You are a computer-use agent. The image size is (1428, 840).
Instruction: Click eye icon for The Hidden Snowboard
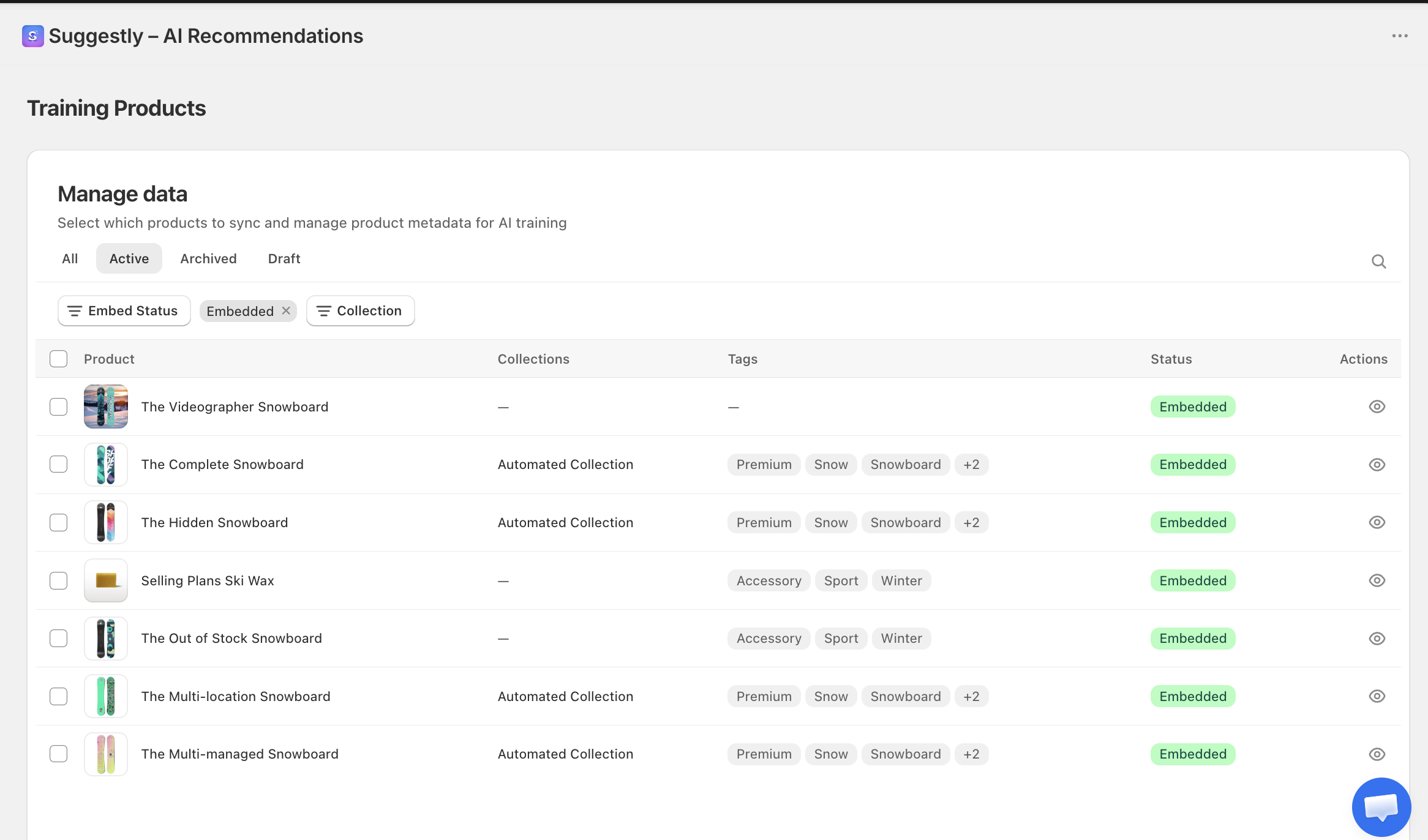[1377, 522]
